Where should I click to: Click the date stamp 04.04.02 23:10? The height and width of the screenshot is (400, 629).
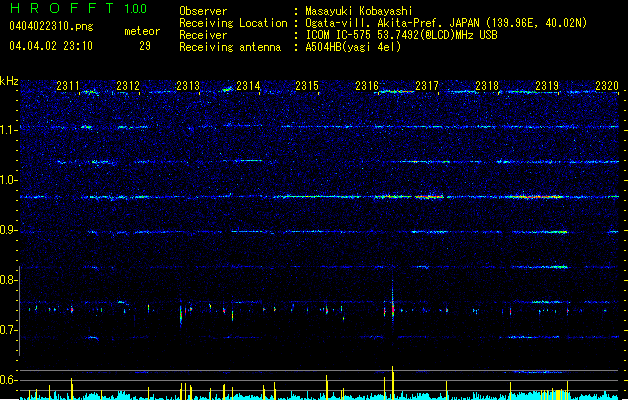click(x=51, y=46)
